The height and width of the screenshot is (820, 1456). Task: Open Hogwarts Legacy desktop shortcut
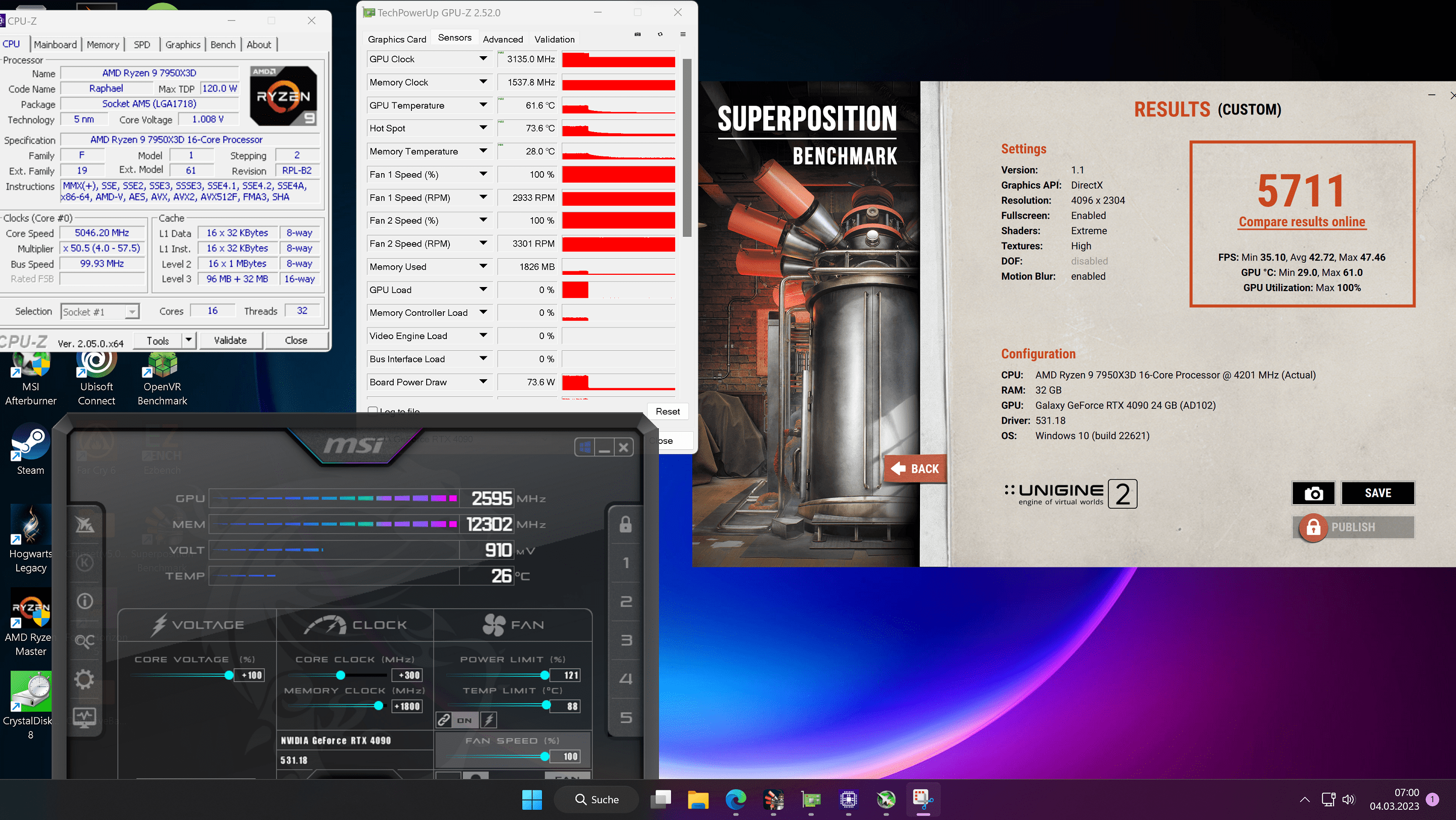point(30,539)
